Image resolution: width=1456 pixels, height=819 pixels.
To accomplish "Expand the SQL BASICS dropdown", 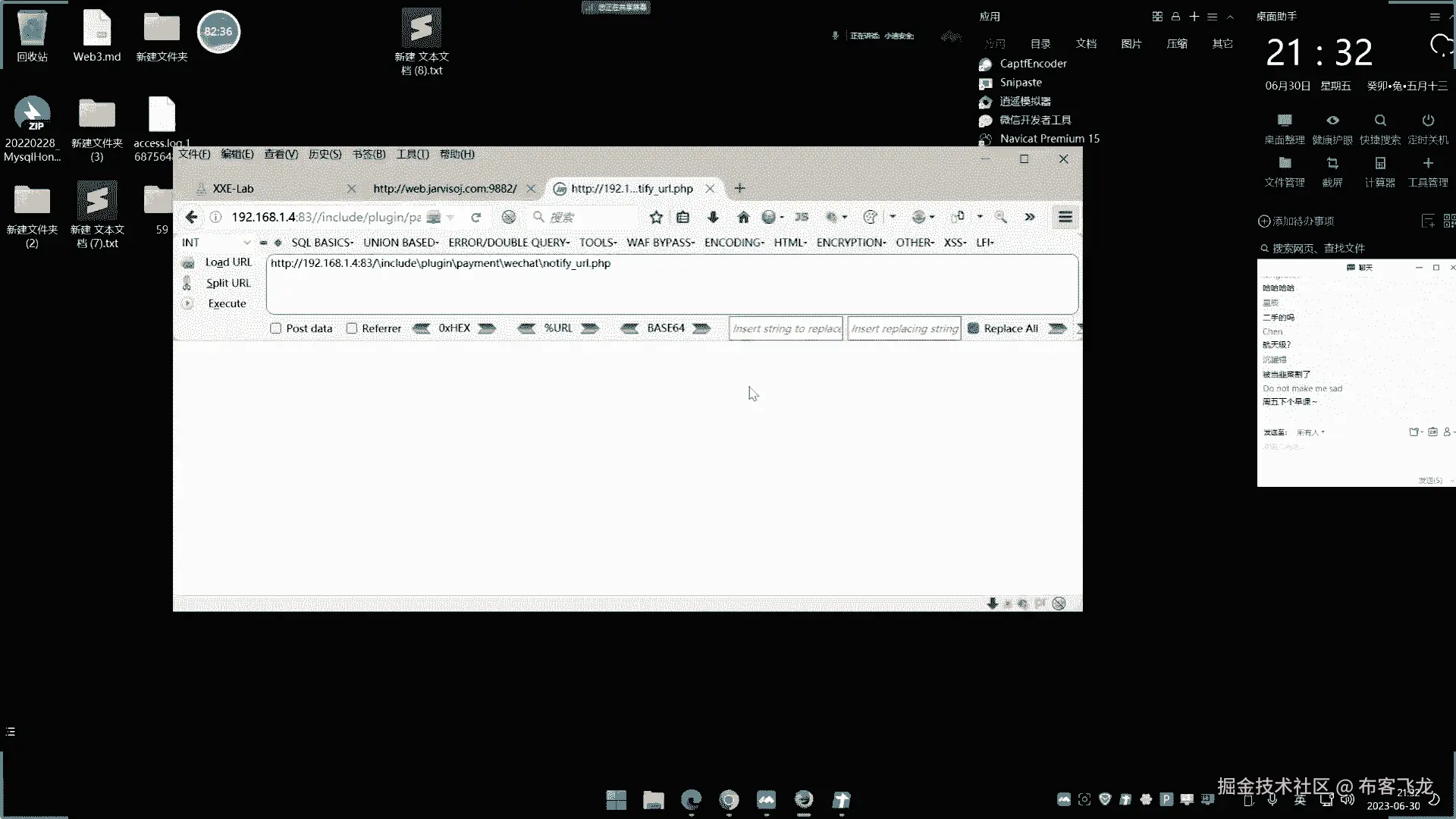I will click(322, 243).
